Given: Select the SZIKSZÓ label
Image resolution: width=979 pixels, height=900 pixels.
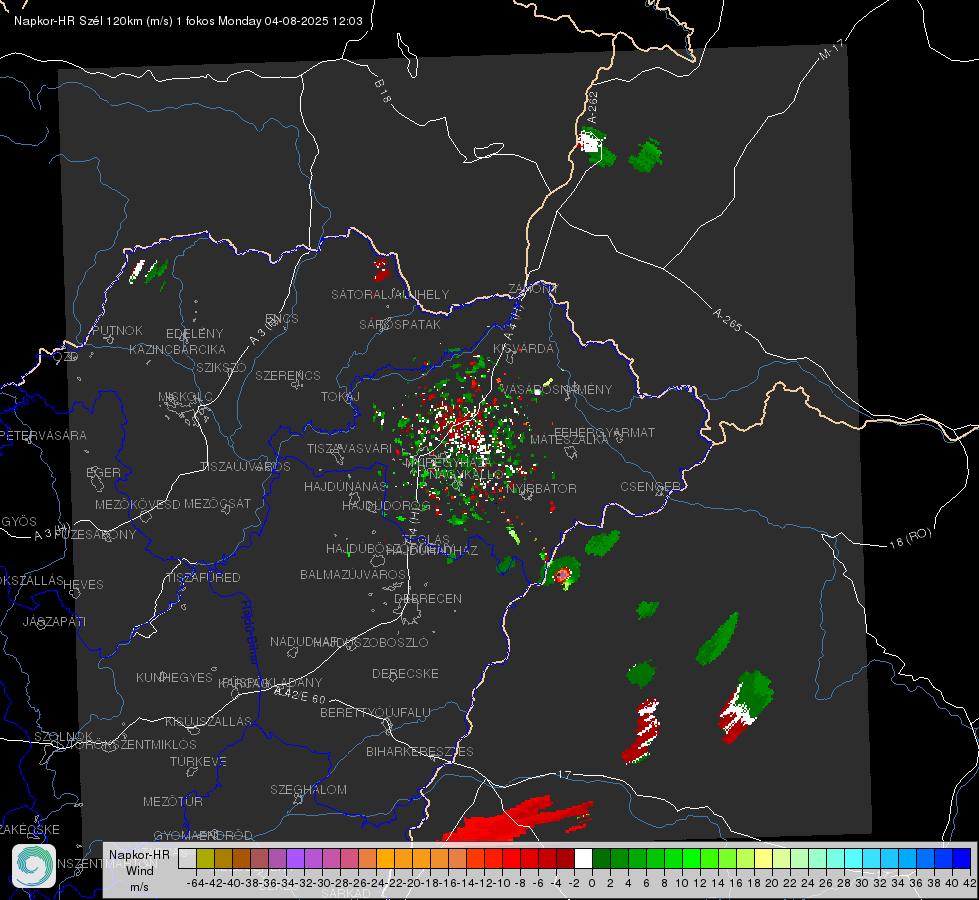Looking at the screenshot, I should 222,367.
